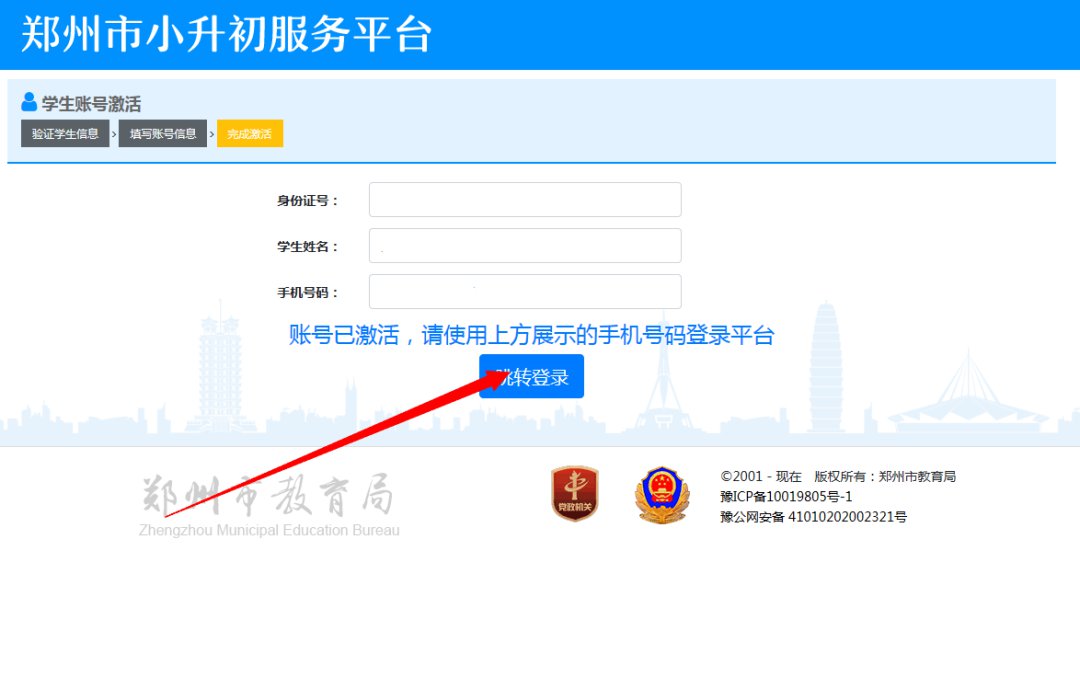This screenshot has width=1080, height=677.
Task: Click the 身份证号 field label
Action: click(x=307, y=201)
